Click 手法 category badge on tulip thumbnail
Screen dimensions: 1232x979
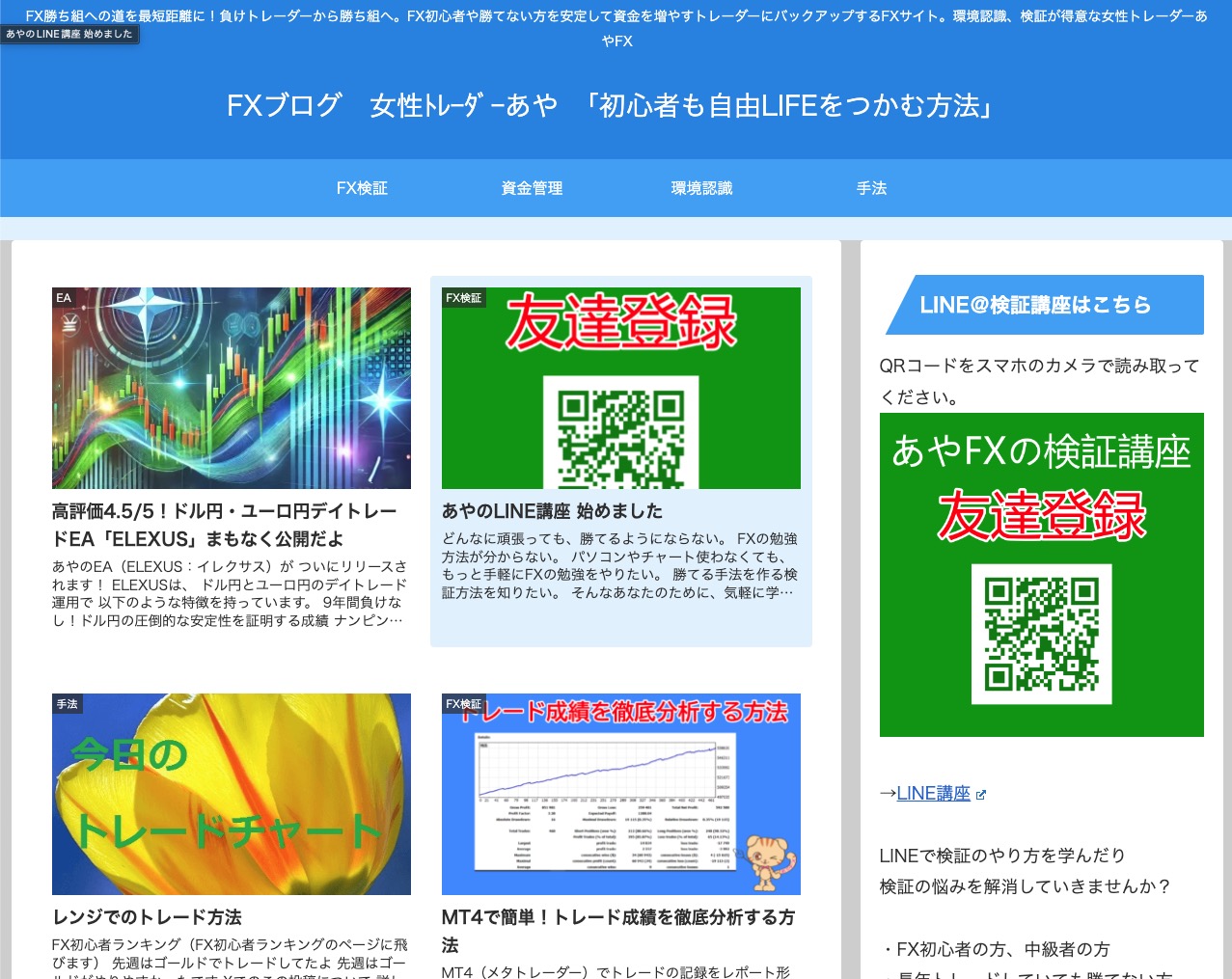(x=68, y=704)
